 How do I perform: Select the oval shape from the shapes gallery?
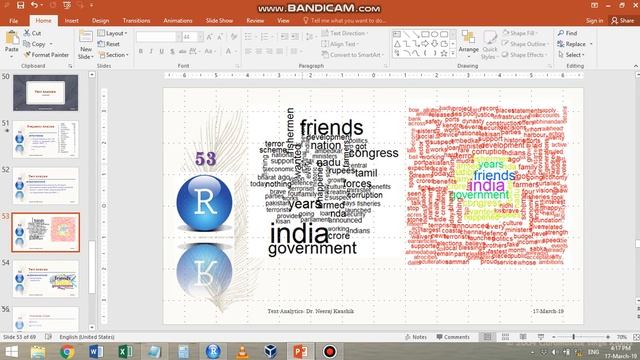point(435,34)
